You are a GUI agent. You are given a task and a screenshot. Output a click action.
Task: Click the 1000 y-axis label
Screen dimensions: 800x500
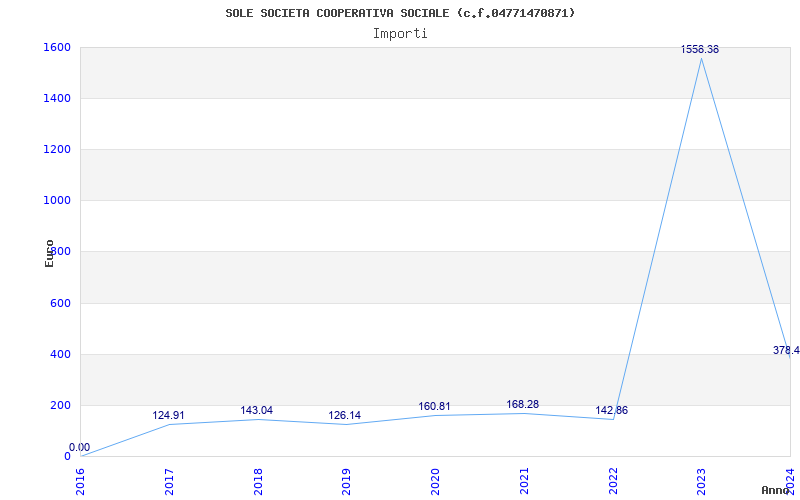click(57, 201)
